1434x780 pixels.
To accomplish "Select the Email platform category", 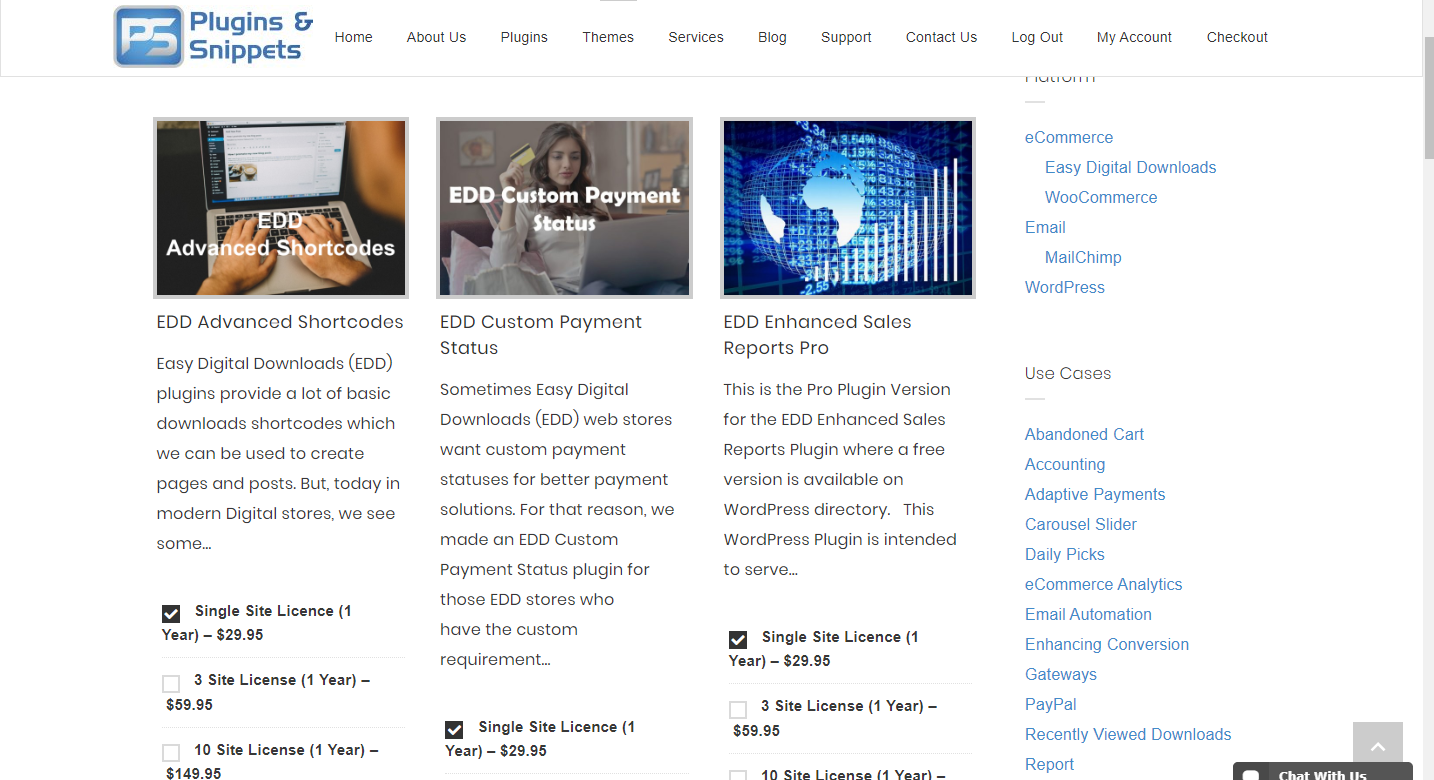I will coord(1045,227).
